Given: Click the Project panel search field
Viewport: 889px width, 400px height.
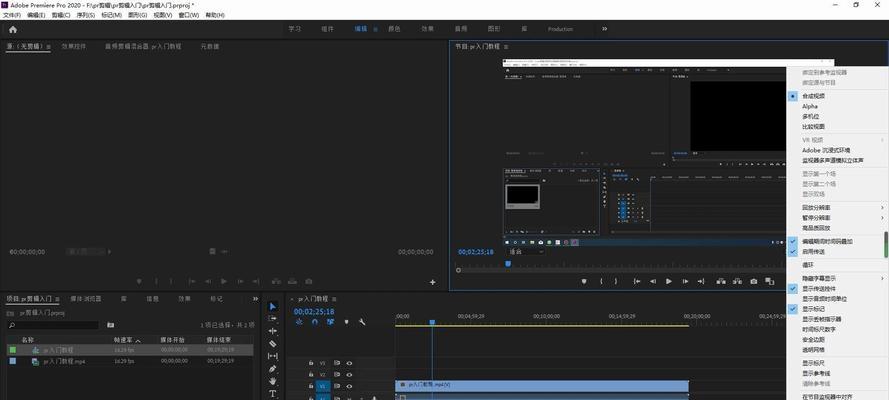Looking at the screenshot, I should 53,325.
